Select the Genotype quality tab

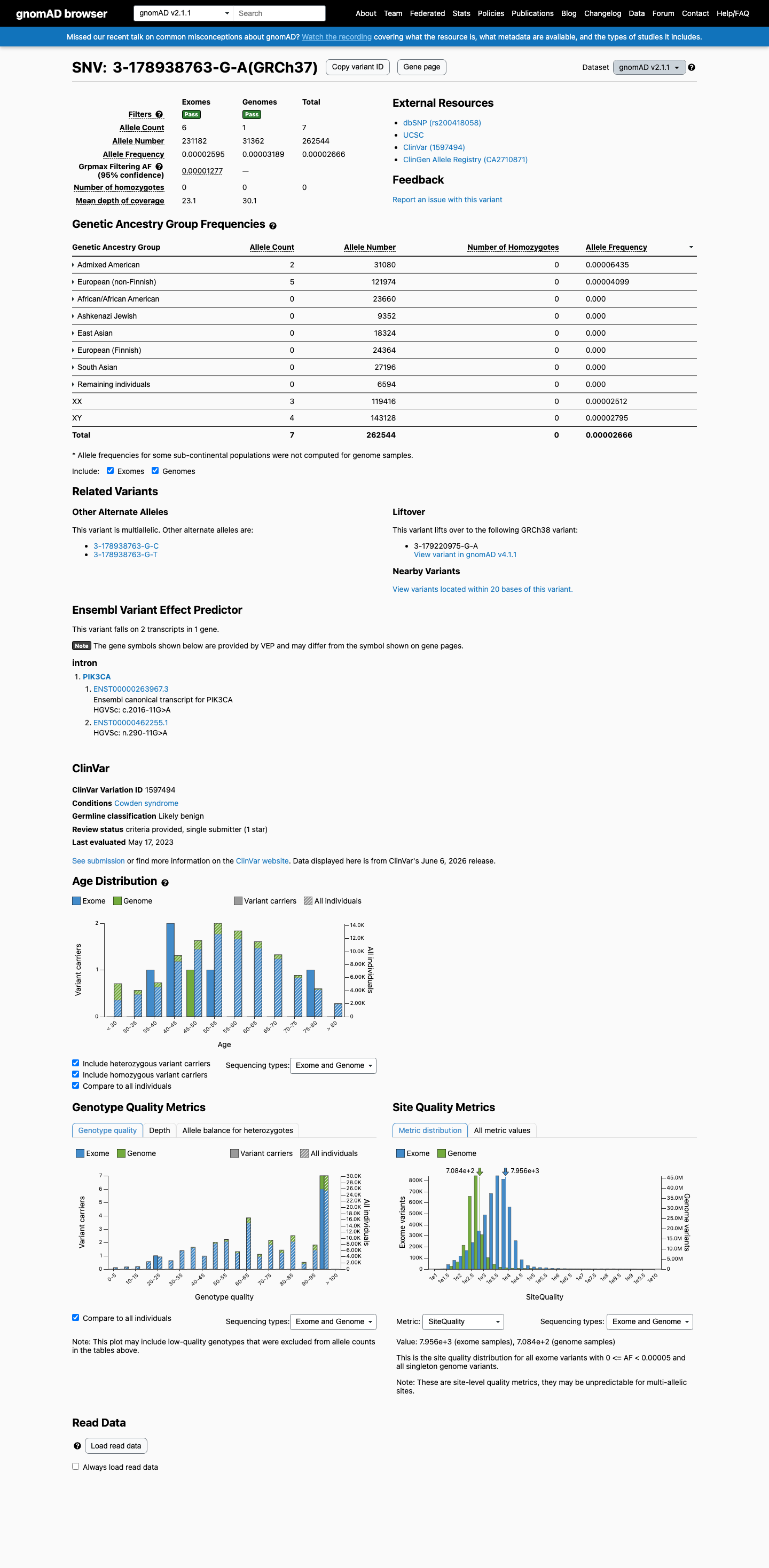[x=107, y=1130]
